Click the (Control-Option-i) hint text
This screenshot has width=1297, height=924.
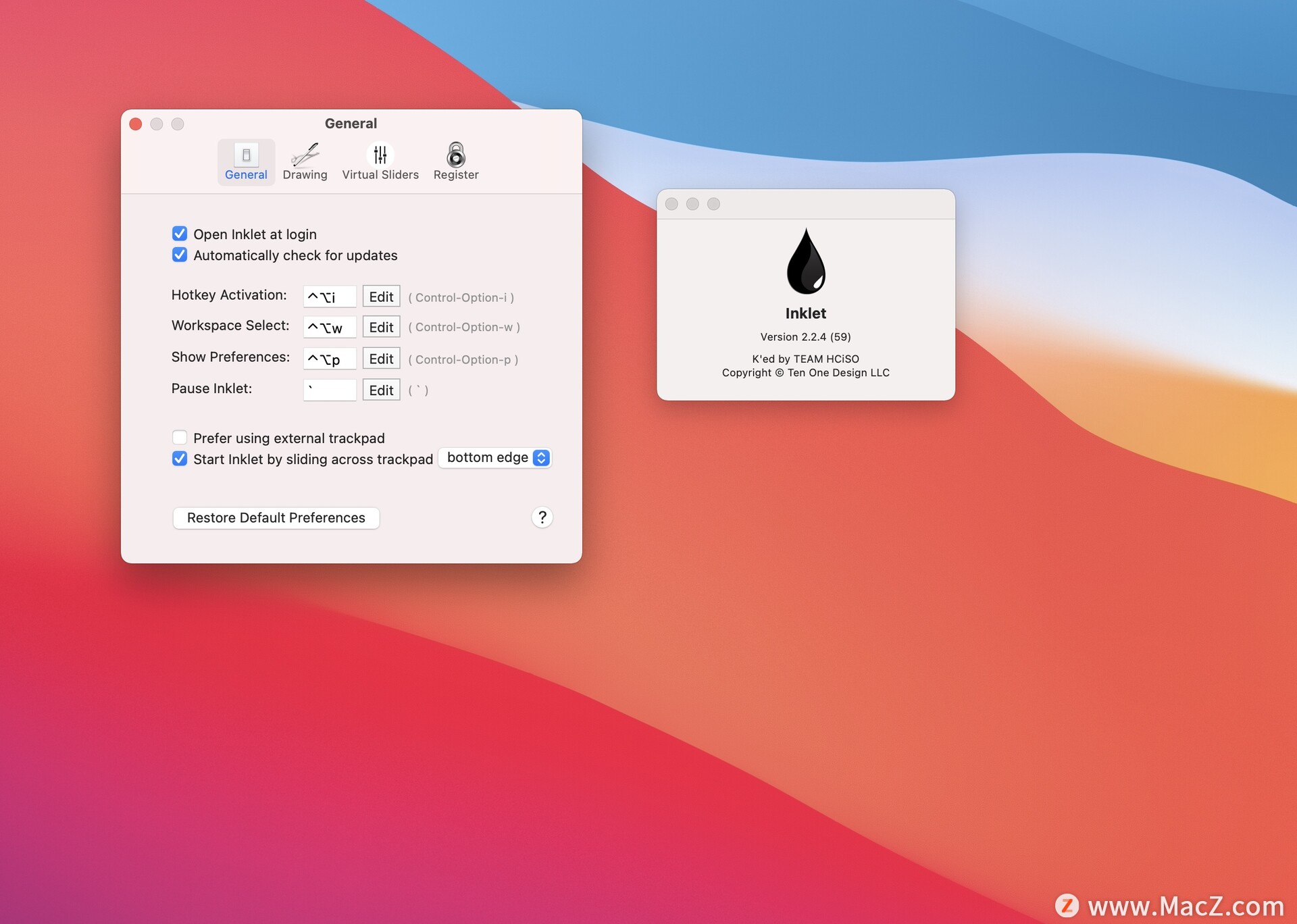(461, 298)
